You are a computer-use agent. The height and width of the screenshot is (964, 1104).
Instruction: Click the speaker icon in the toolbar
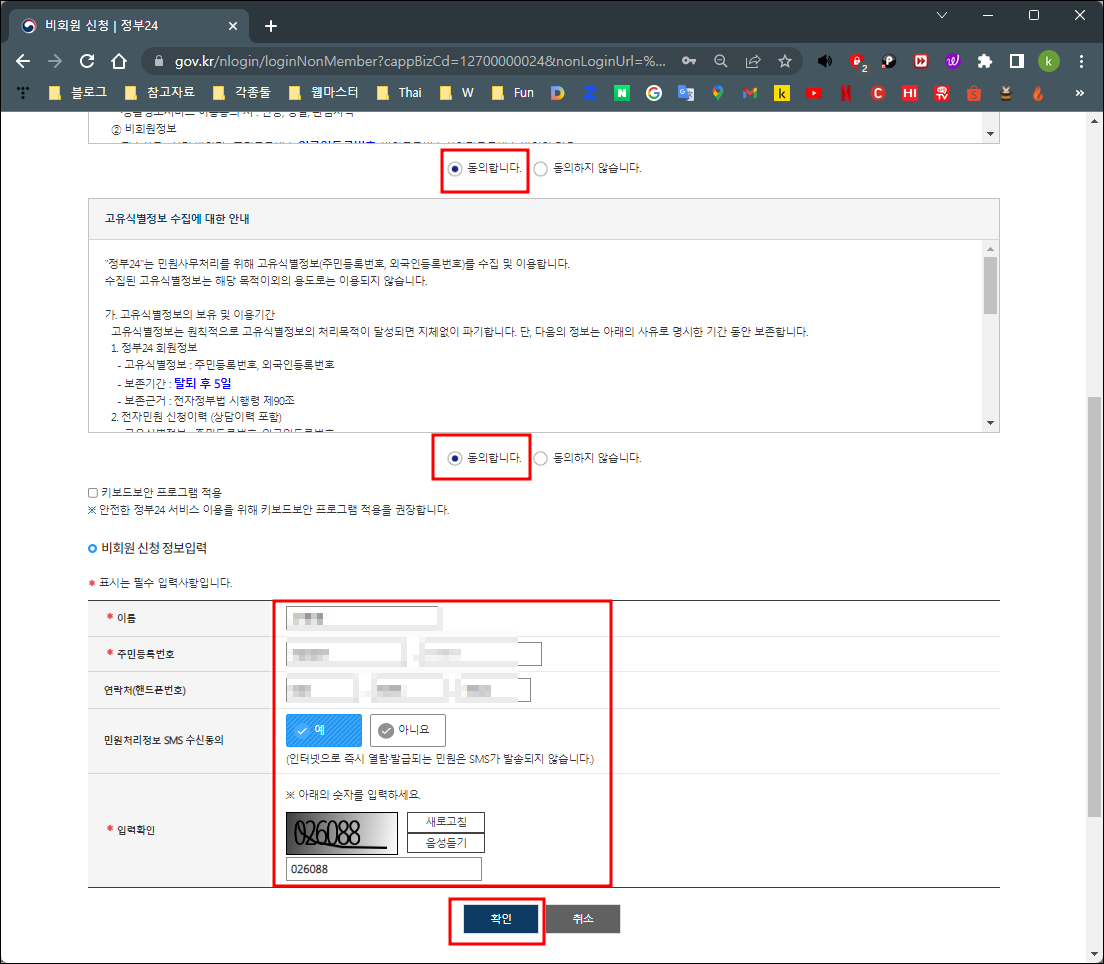point(824,61)
